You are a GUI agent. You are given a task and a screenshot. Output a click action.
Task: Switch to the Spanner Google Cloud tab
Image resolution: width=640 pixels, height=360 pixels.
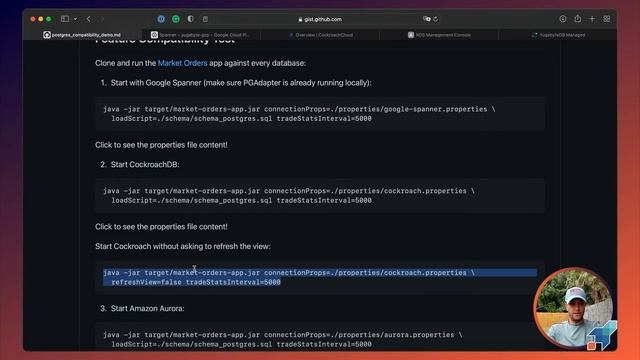[x=200, y=35]
